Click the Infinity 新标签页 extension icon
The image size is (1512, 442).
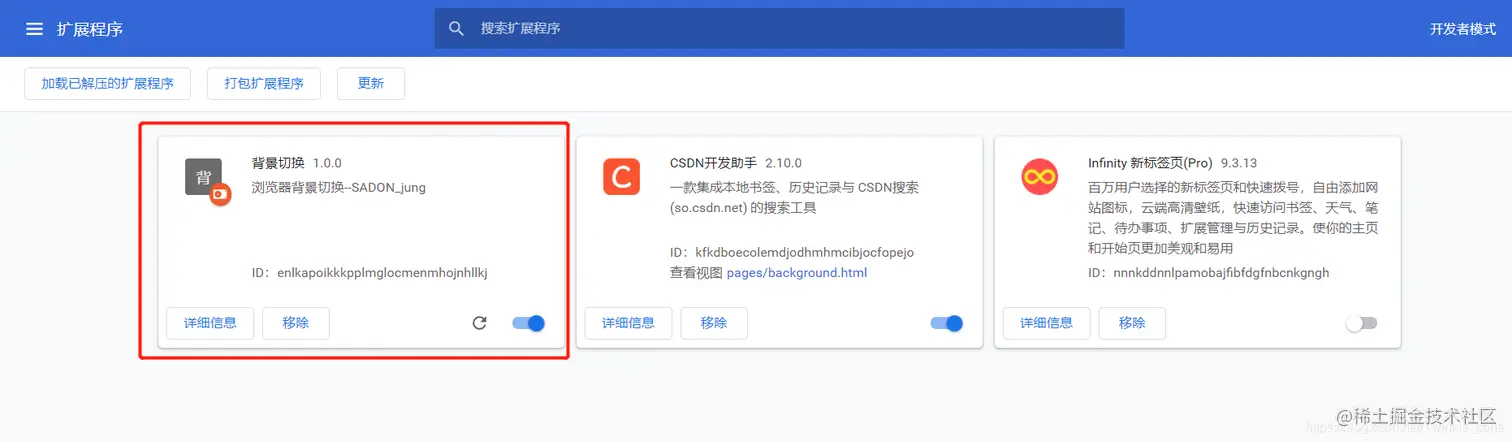(x=1039, y=177)
